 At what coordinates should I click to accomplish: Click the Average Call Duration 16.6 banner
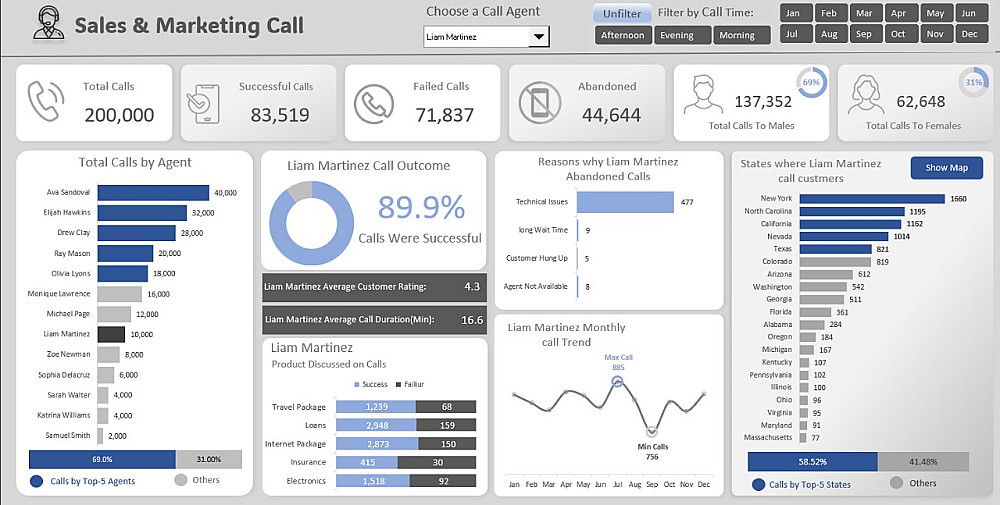tap(374, 320)
